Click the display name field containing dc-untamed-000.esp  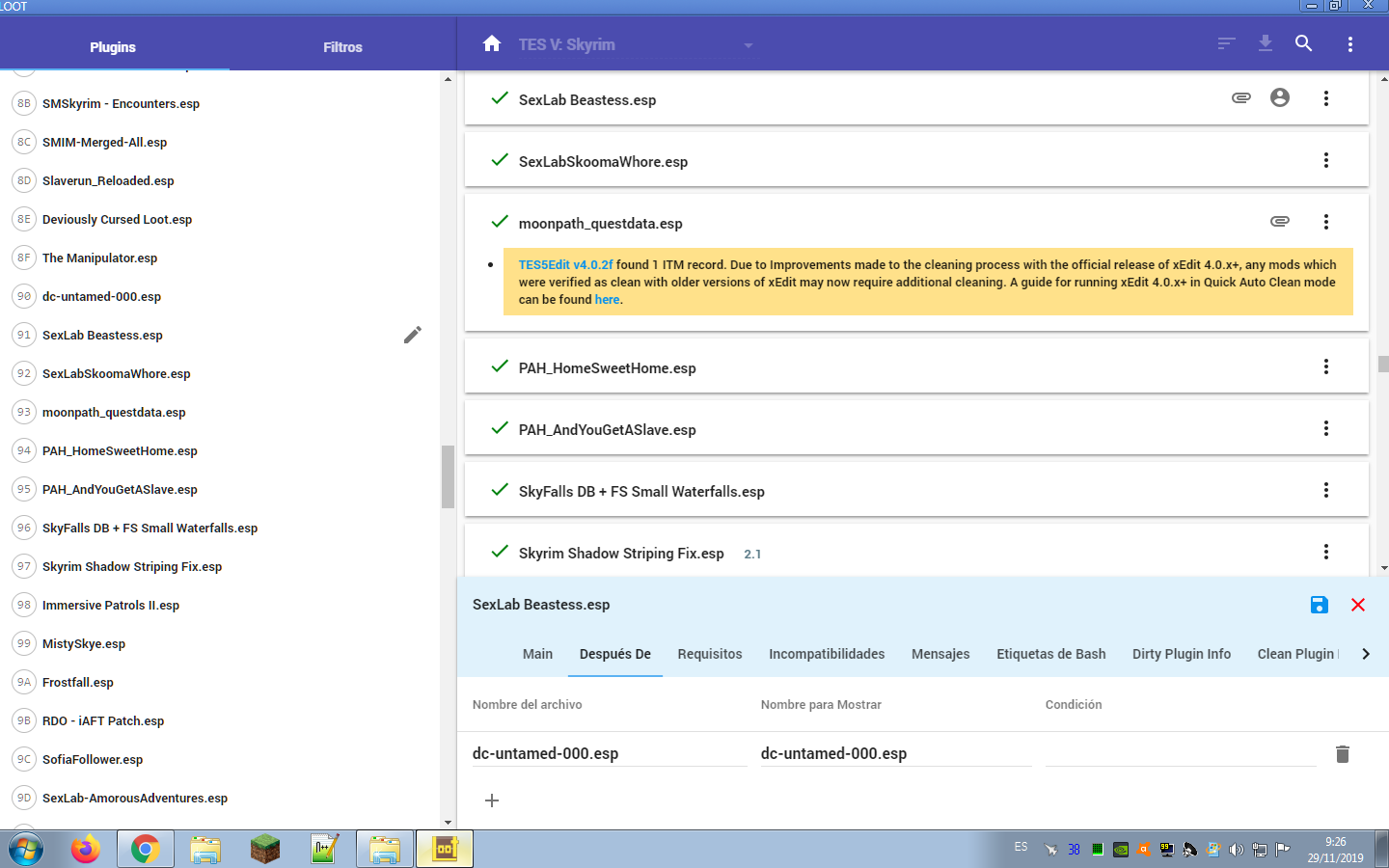[x=896, y=753]
